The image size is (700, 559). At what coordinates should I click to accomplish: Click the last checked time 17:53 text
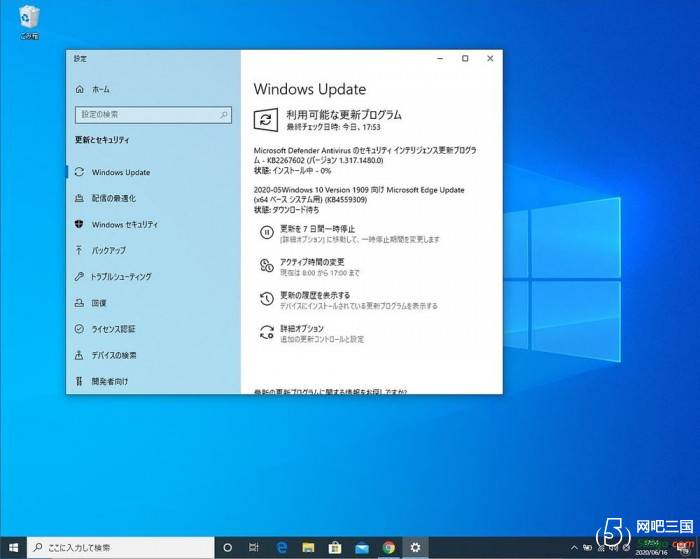(333, 127)
